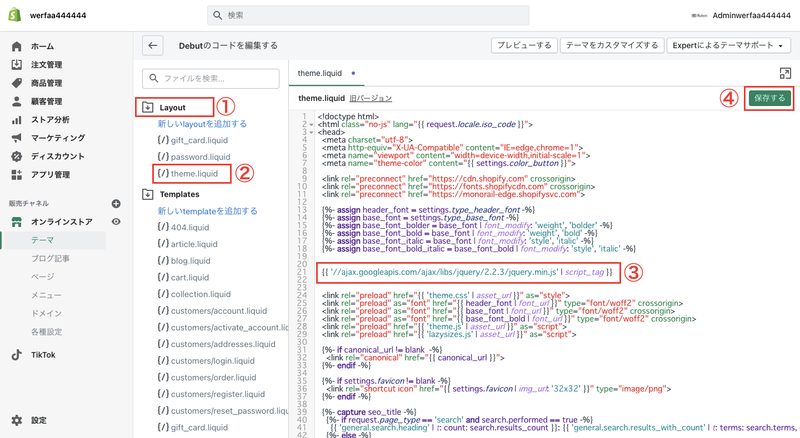Viewport: 800px width, 438px height.
Task: Click テーマをカスタマイズする button
Action: pyautogui.click(x=612, y=45)
